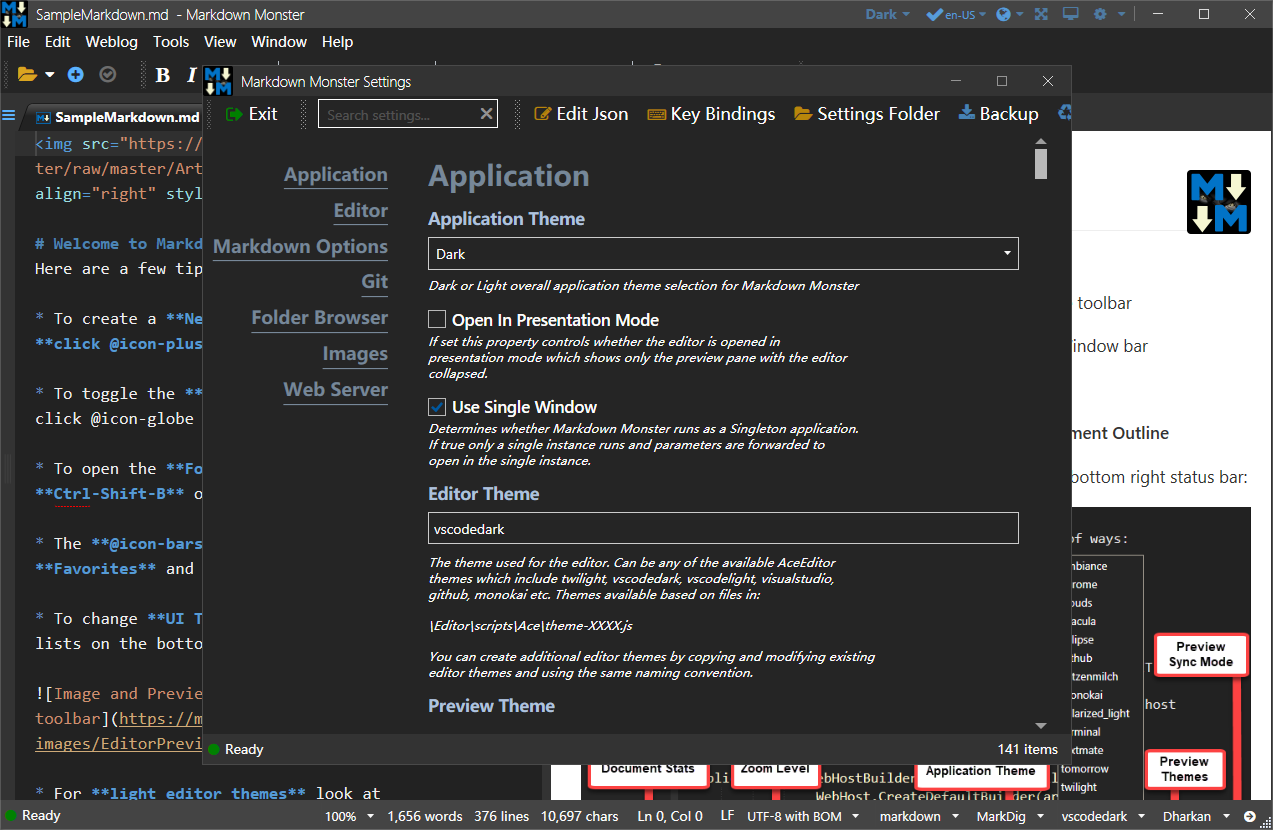The width and height of the screenshot is (1273, 830).
Task: Open the en-US language dropdown
Action: (967, 14)
